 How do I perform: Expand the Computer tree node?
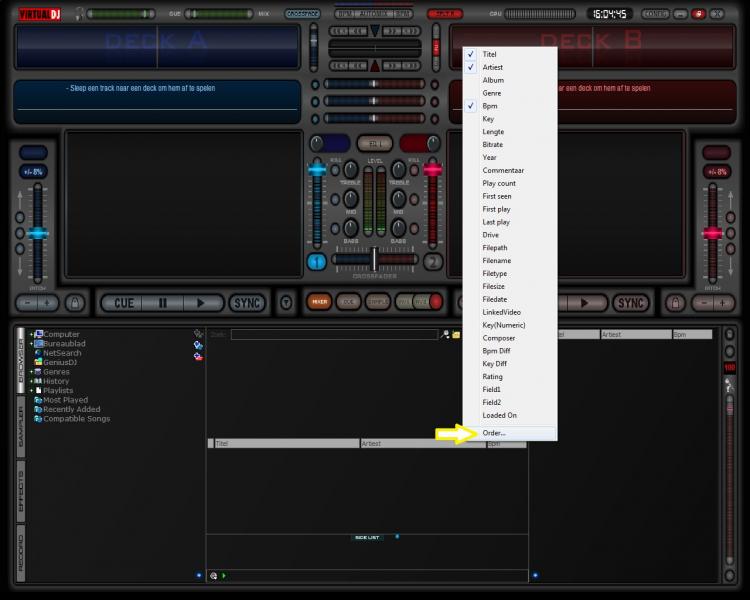pos(31,334)
